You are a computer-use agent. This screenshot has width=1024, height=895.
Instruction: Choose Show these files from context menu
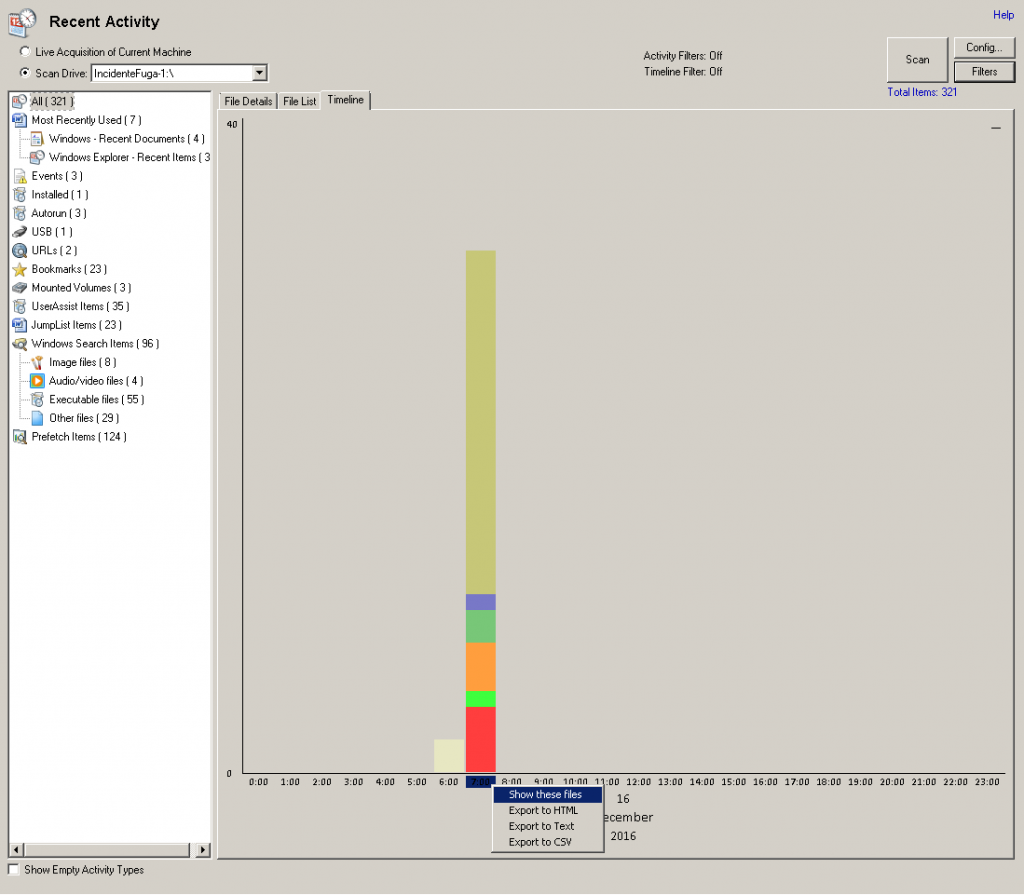[545, 794]
